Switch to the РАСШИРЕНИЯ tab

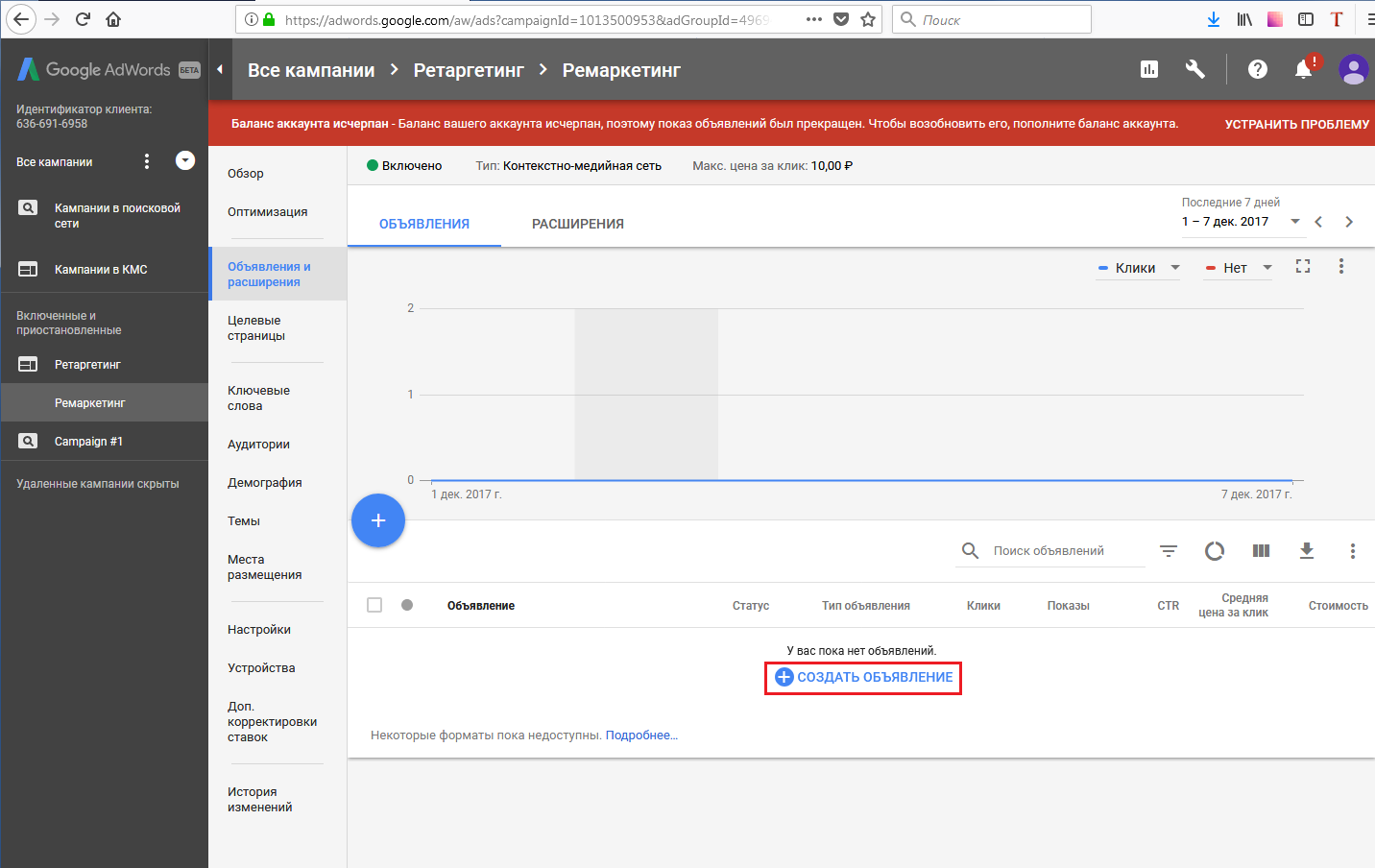point(578,224)
